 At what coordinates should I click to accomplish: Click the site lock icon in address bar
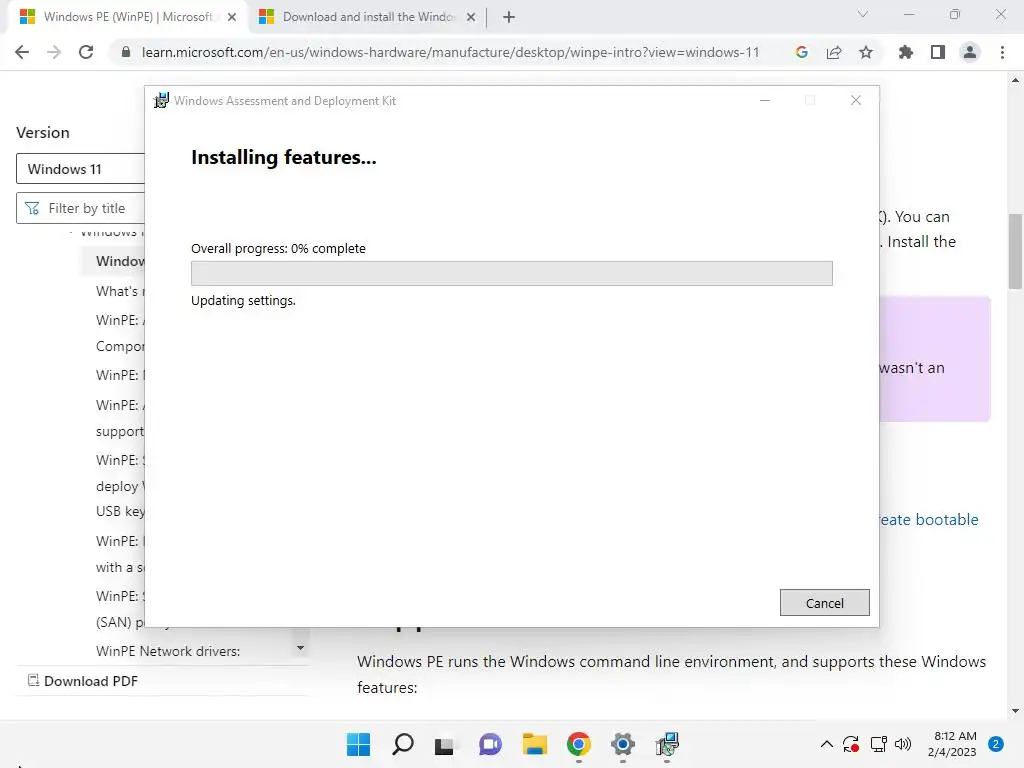pos(126,52)
